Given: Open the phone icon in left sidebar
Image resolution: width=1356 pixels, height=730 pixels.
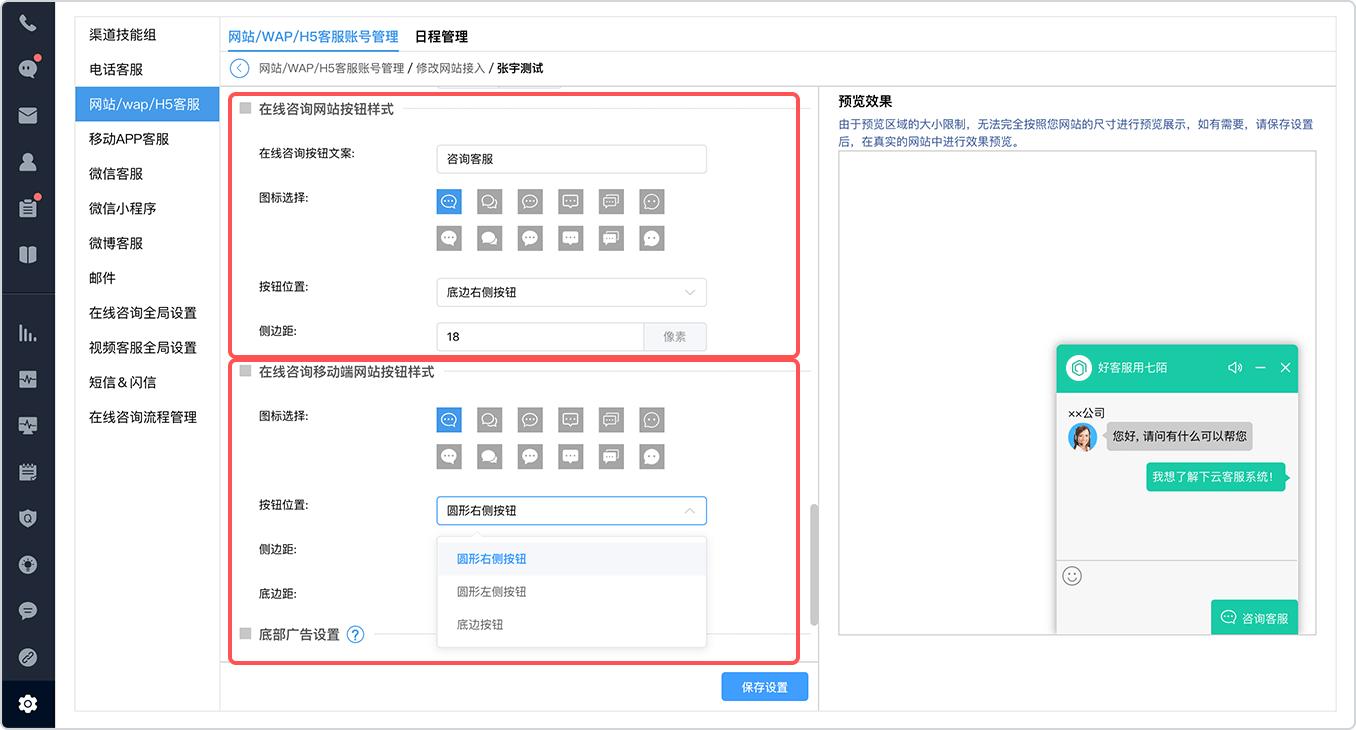Looking at the screenshot, I should tap(28, 23).
